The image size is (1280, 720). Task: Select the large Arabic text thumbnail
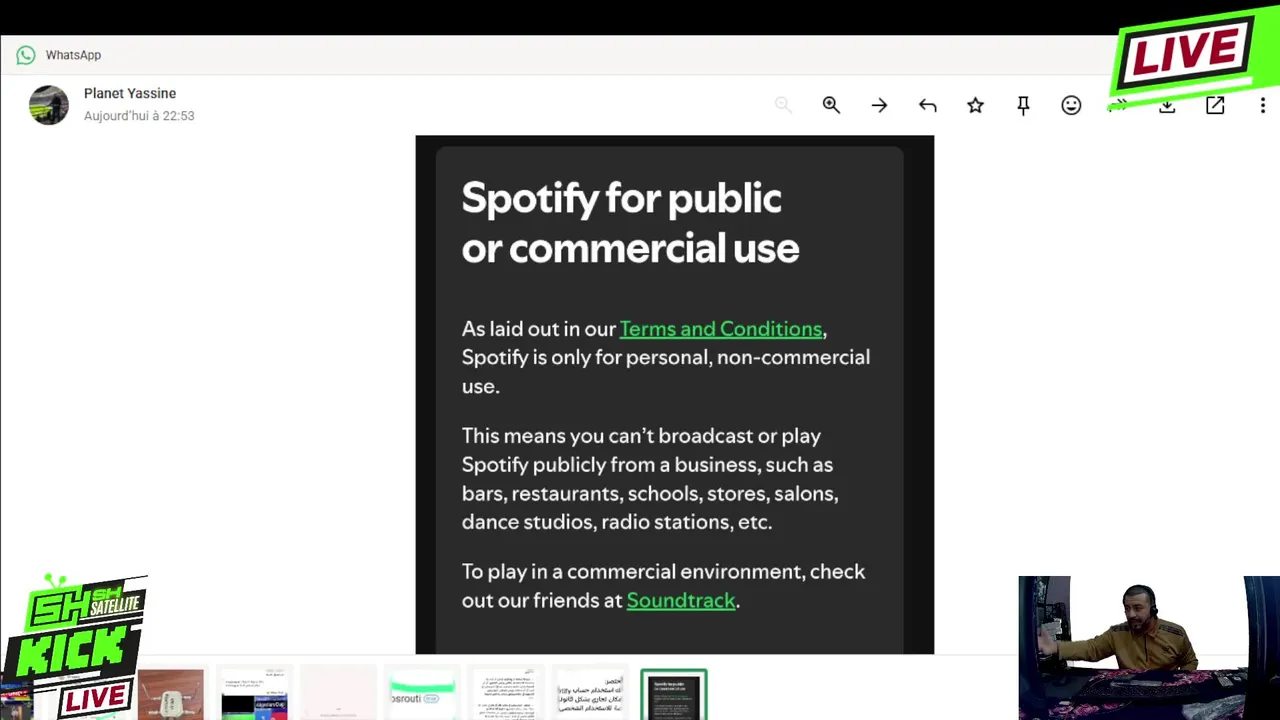tap(590, 694)
